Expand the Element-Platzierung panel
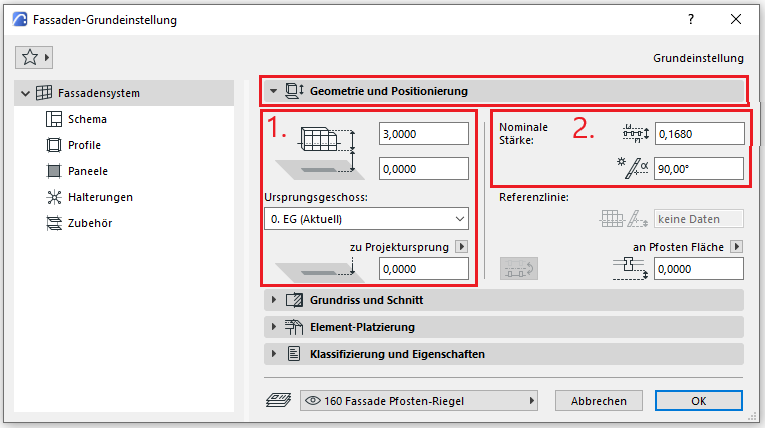 pos(274,327)
